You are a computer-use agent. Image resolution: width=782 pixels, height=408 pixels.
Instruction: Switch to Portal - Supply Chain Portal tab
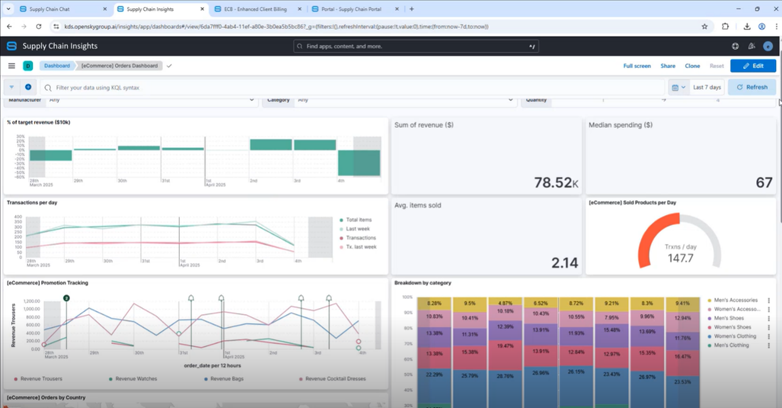[350, 8]
